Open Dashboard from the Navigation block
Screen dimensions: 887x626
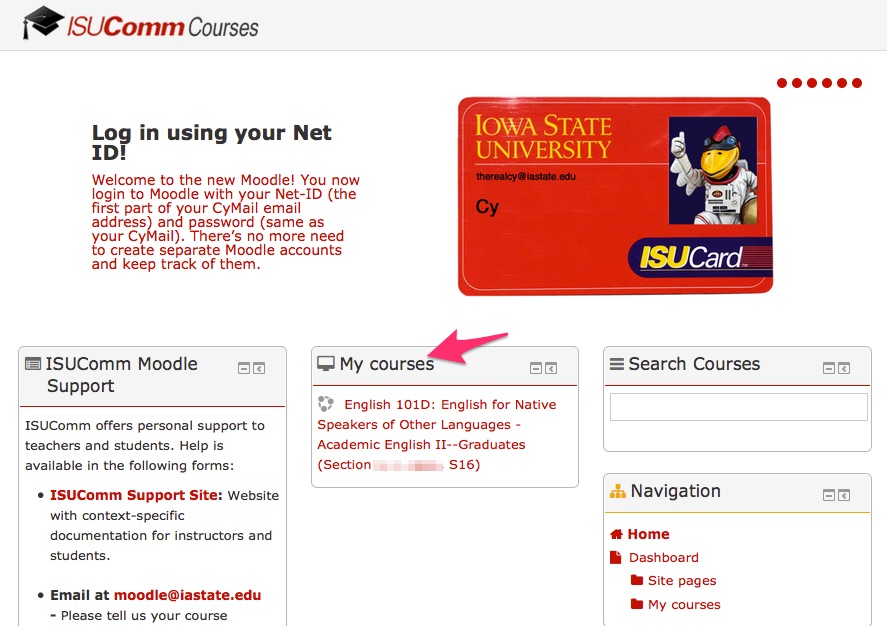point(664,558)
